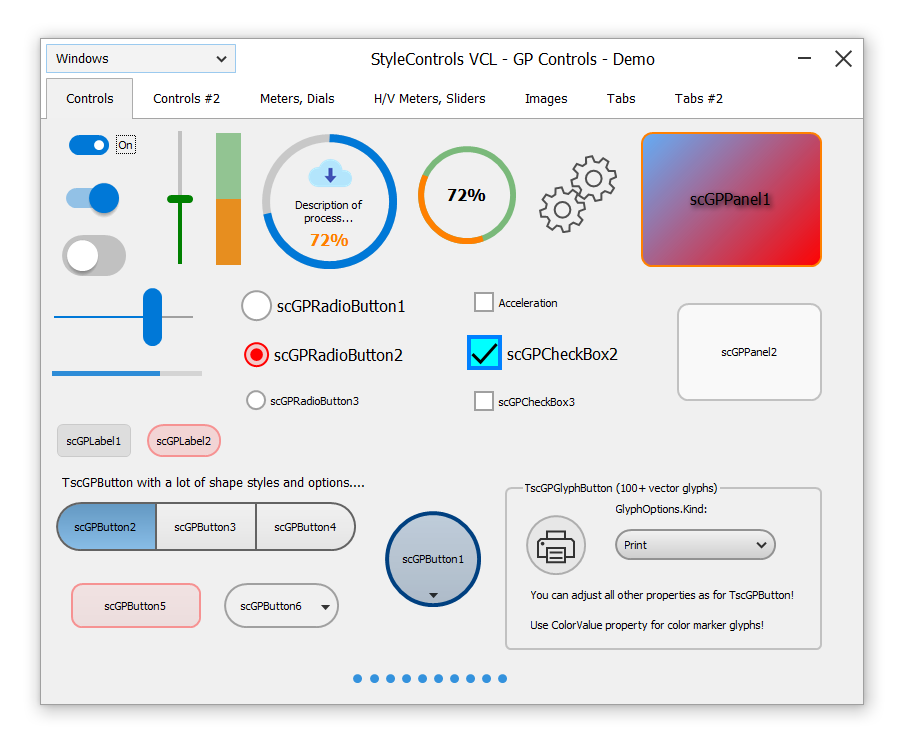Open the H/V Meters, Sliders tab

(430, 98)
